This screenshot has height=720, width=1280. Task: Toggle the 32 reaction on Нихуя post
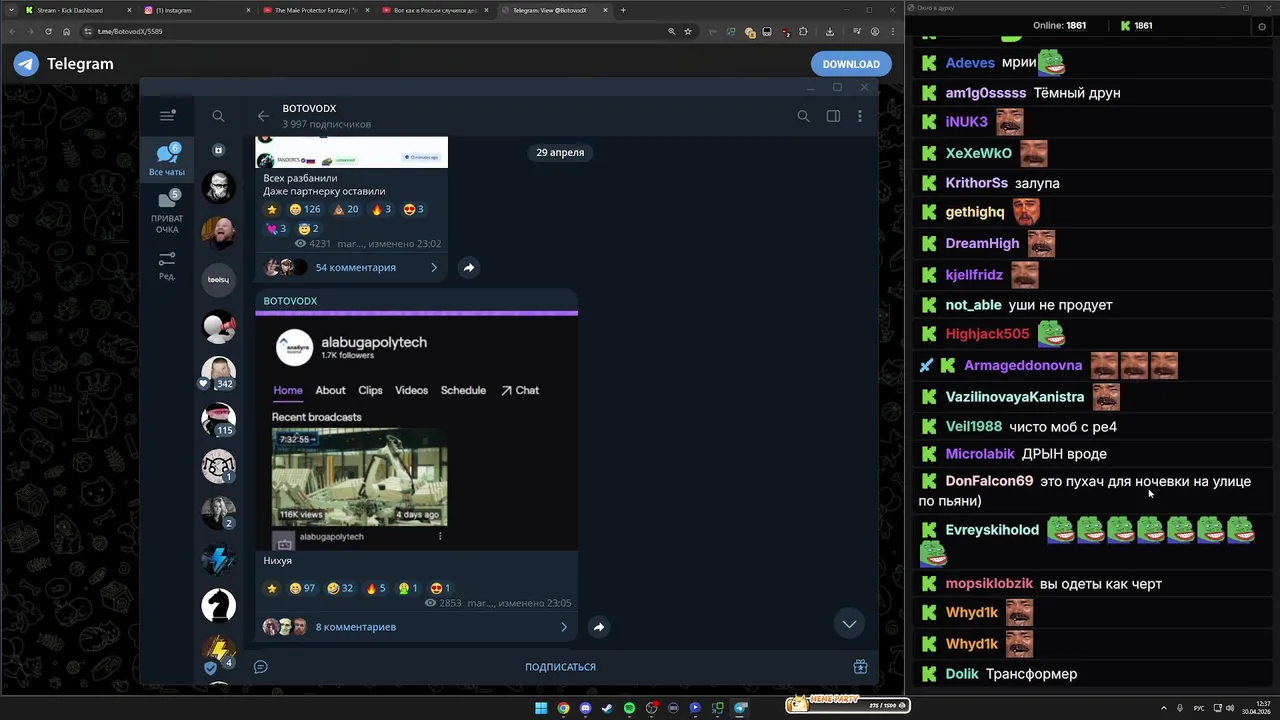pos(341,588)
